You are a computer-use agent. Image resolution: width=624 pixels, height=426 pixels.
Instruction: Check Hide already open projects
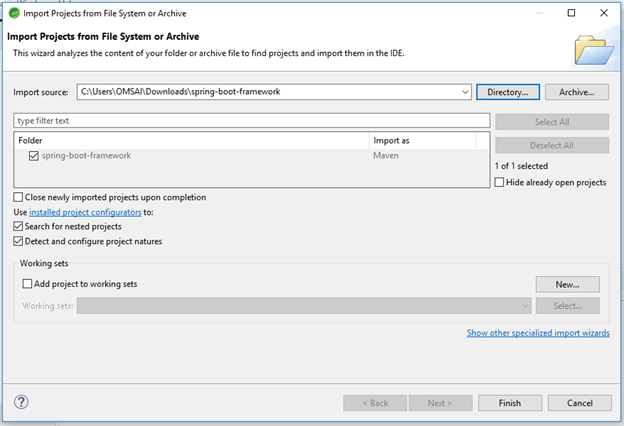pos(500,183)
